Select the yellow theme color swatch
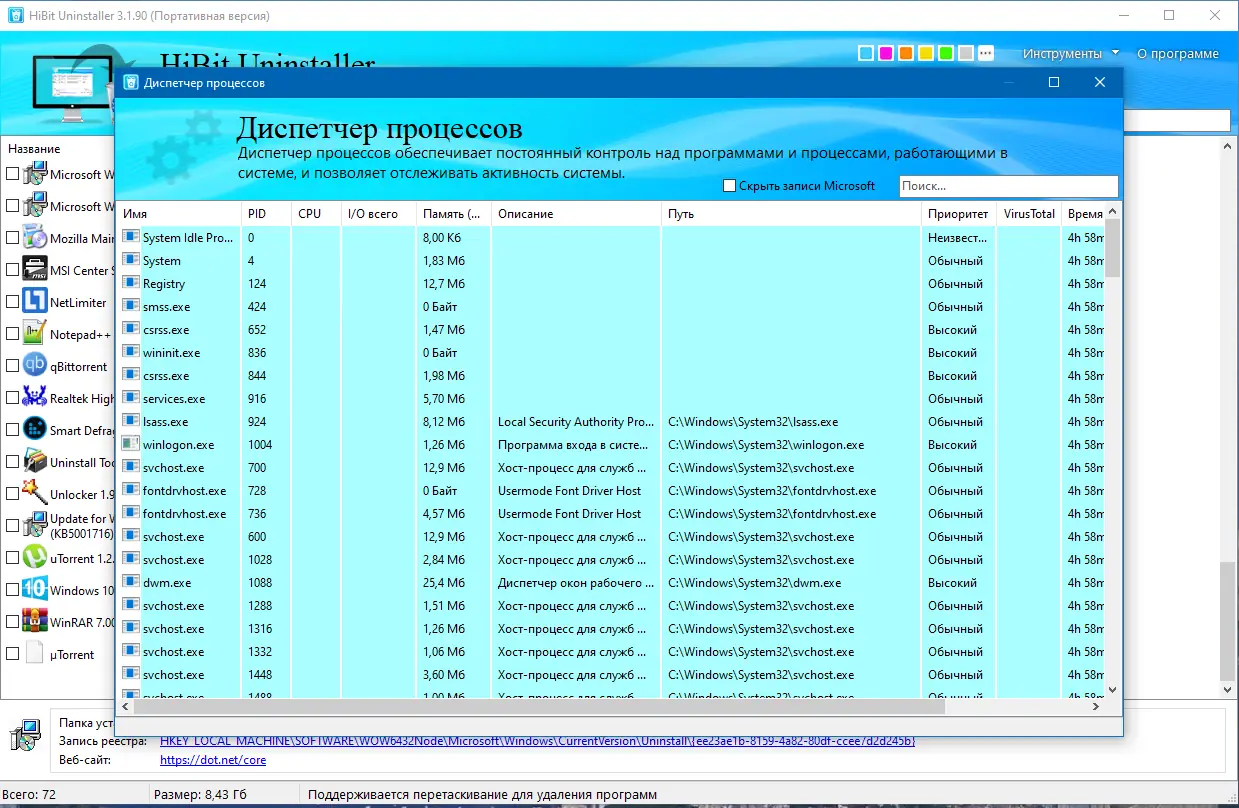The image size is (1239, 808). [x=926, y=53]
